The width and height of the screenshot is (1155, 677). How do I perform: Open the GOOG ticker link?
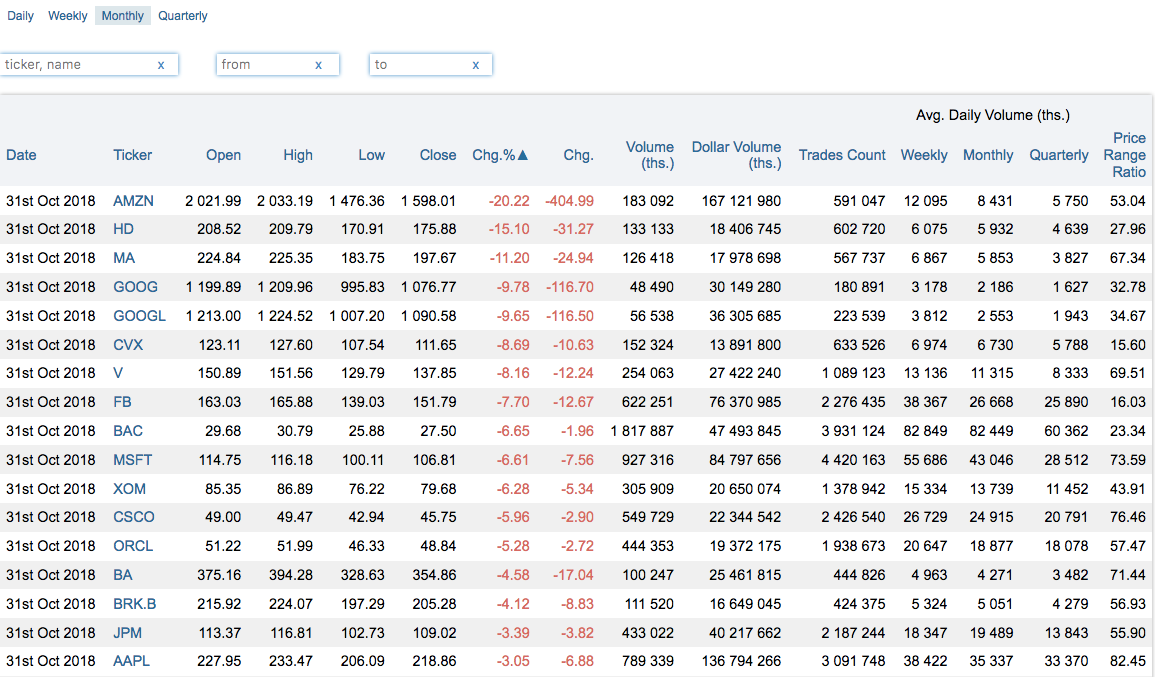[x=136, y=287]
